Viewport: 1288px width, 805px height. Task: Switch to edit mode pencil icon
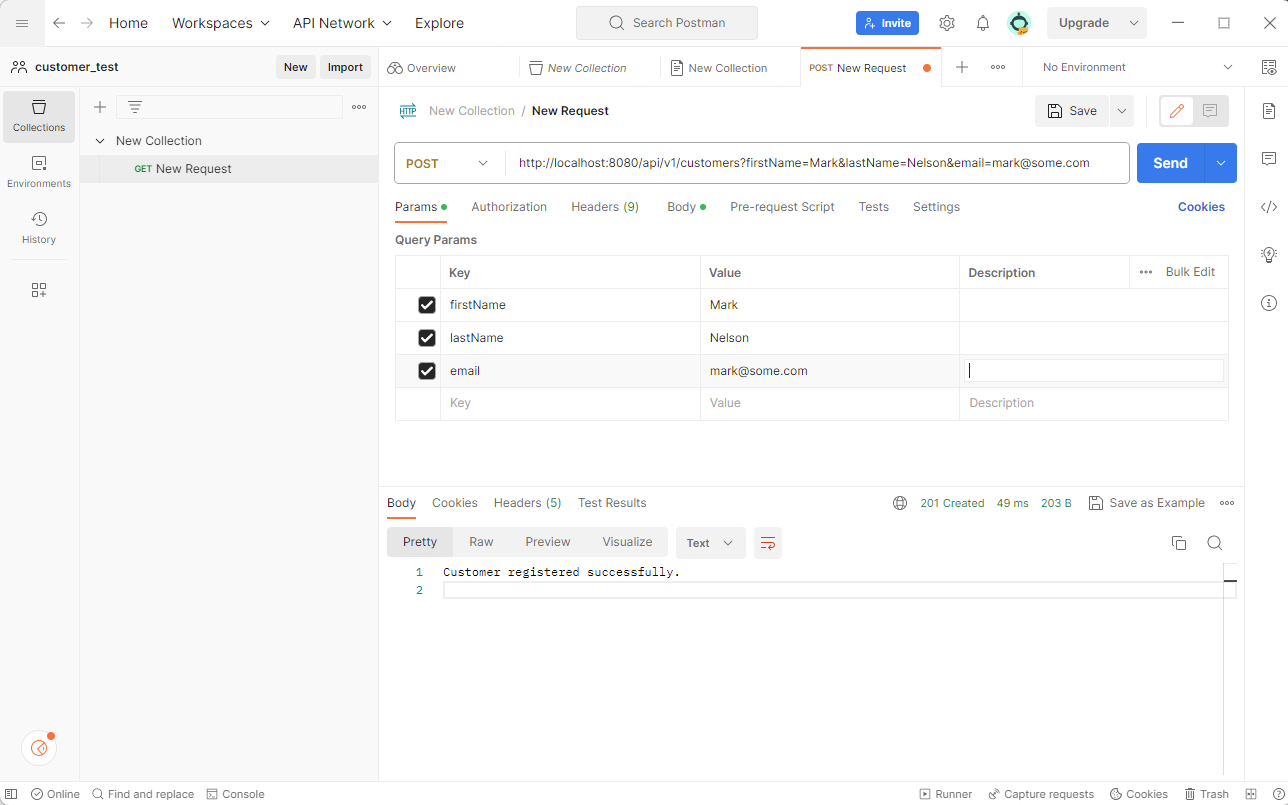(1177, 111)
